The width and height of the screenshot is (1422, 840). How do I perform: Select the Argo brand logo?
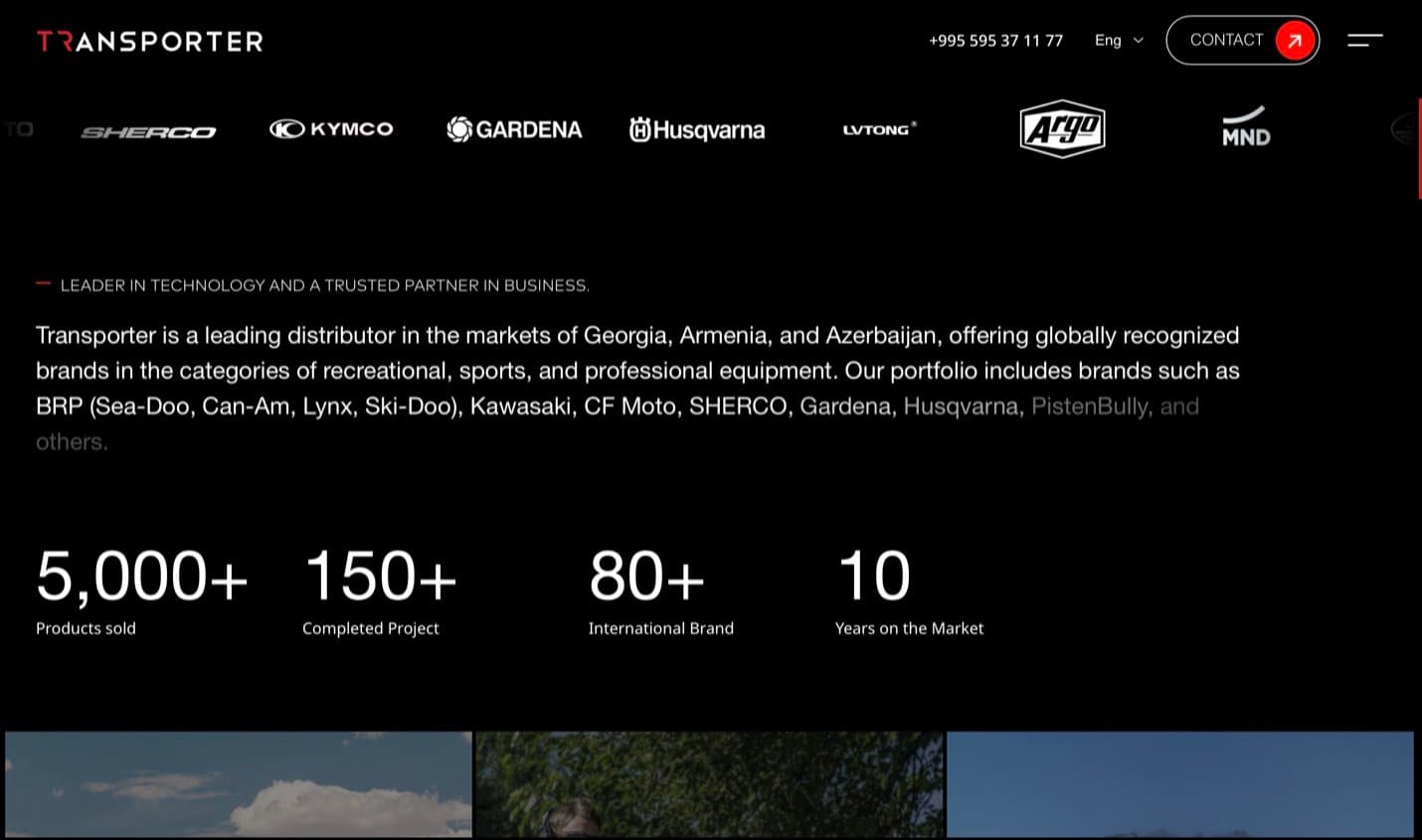(1063, 128)
